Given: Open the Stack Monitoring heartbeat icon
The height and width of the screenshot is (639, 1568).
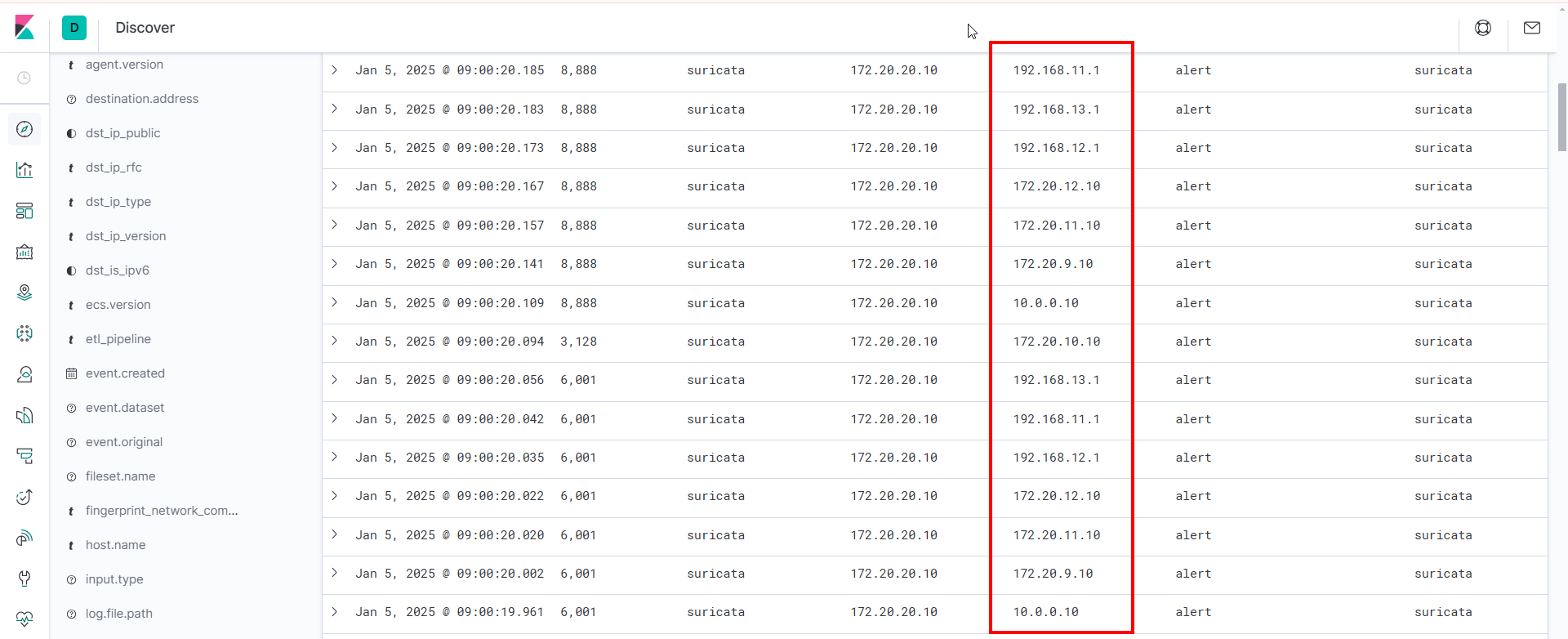Looking at the screenshot, I should tap(24, 619).
